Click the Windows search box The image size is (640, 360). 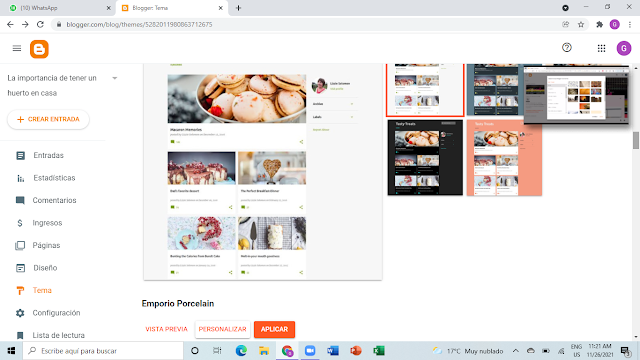(103, 351)
